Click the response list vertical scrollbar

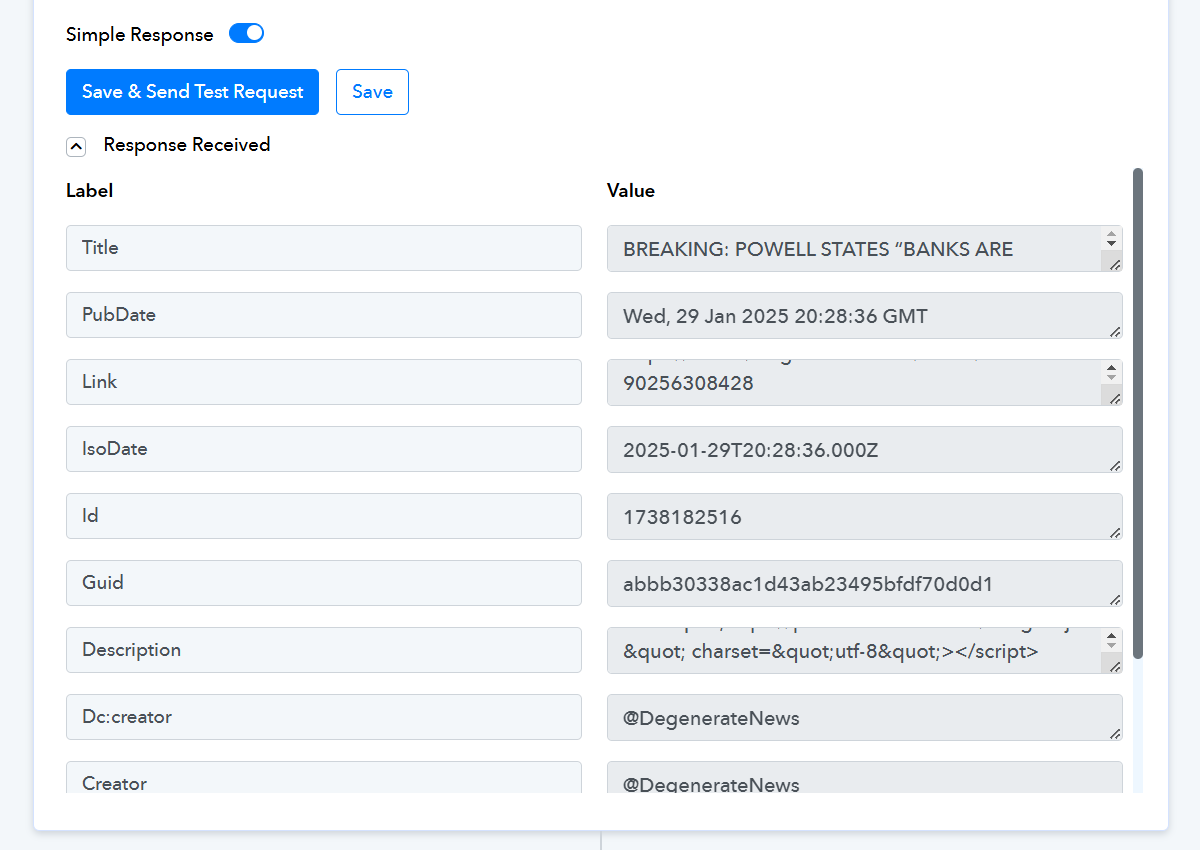pos(1138,413)
